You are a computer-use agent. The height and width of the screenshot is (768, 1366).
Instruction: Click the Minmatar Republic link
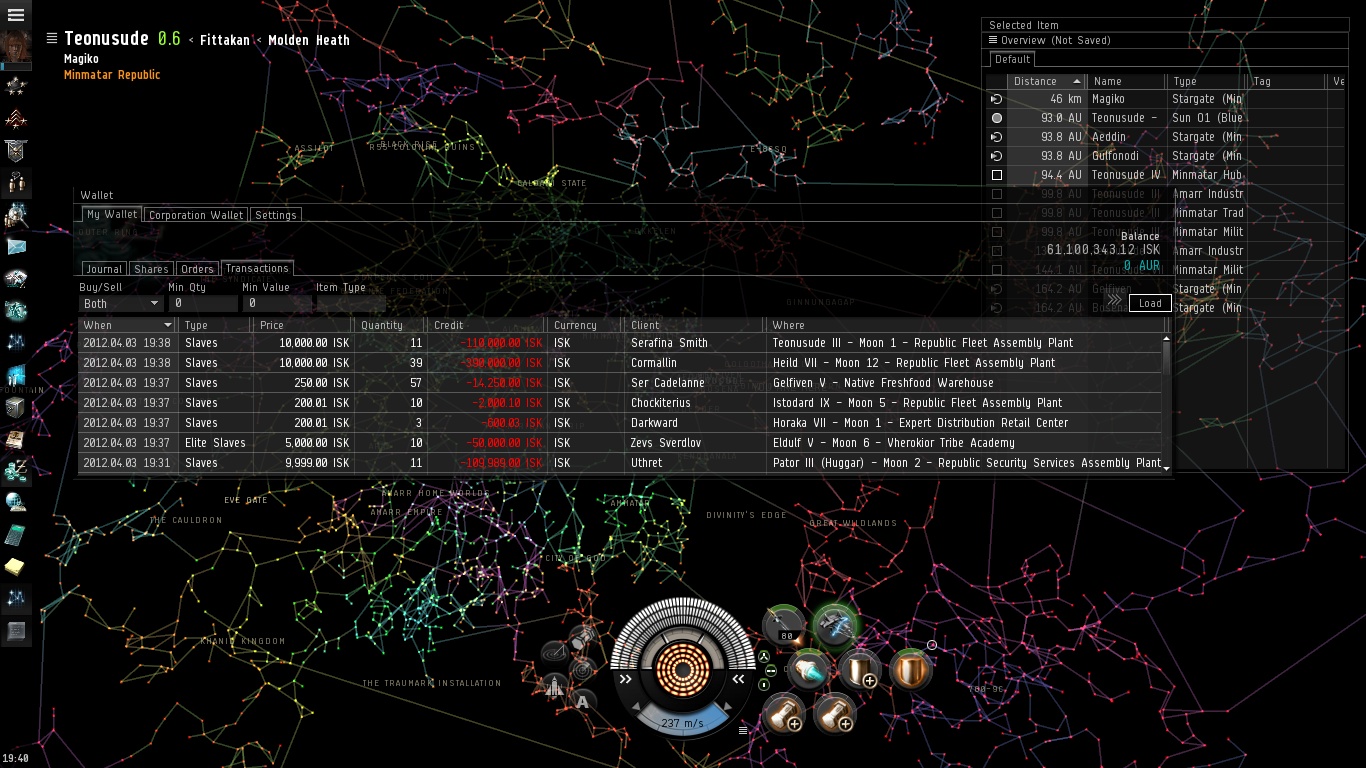[x=112, y=75]
